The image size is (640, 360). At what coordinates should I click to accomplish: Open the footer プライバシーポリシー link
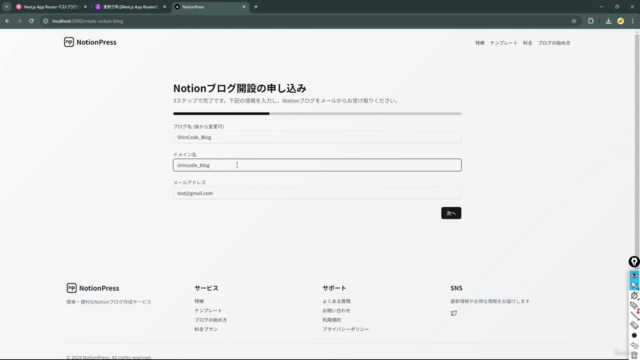(x=346, y=329)
